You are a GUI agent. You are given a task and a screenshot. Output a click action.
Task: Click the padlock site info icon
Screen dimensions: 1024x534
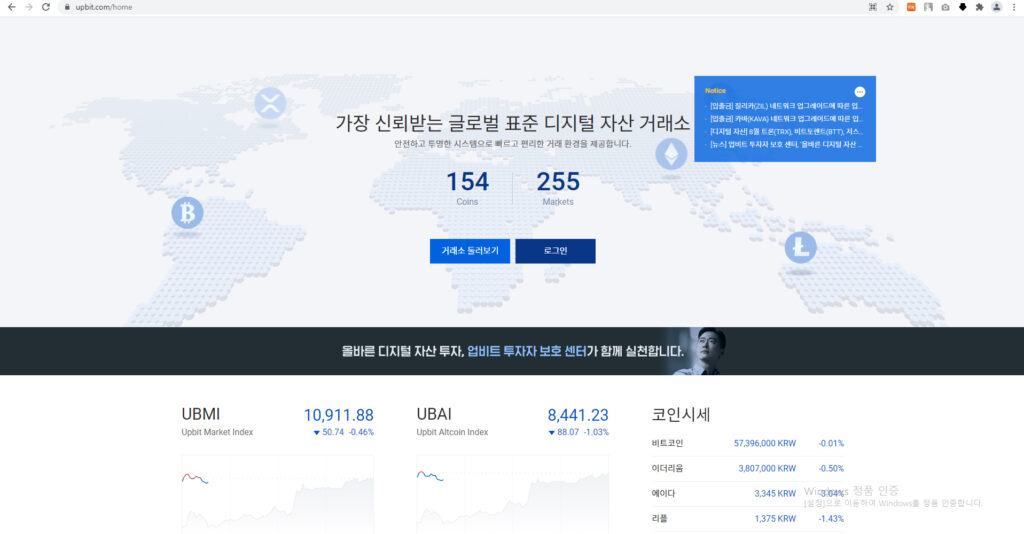[67, 7]
